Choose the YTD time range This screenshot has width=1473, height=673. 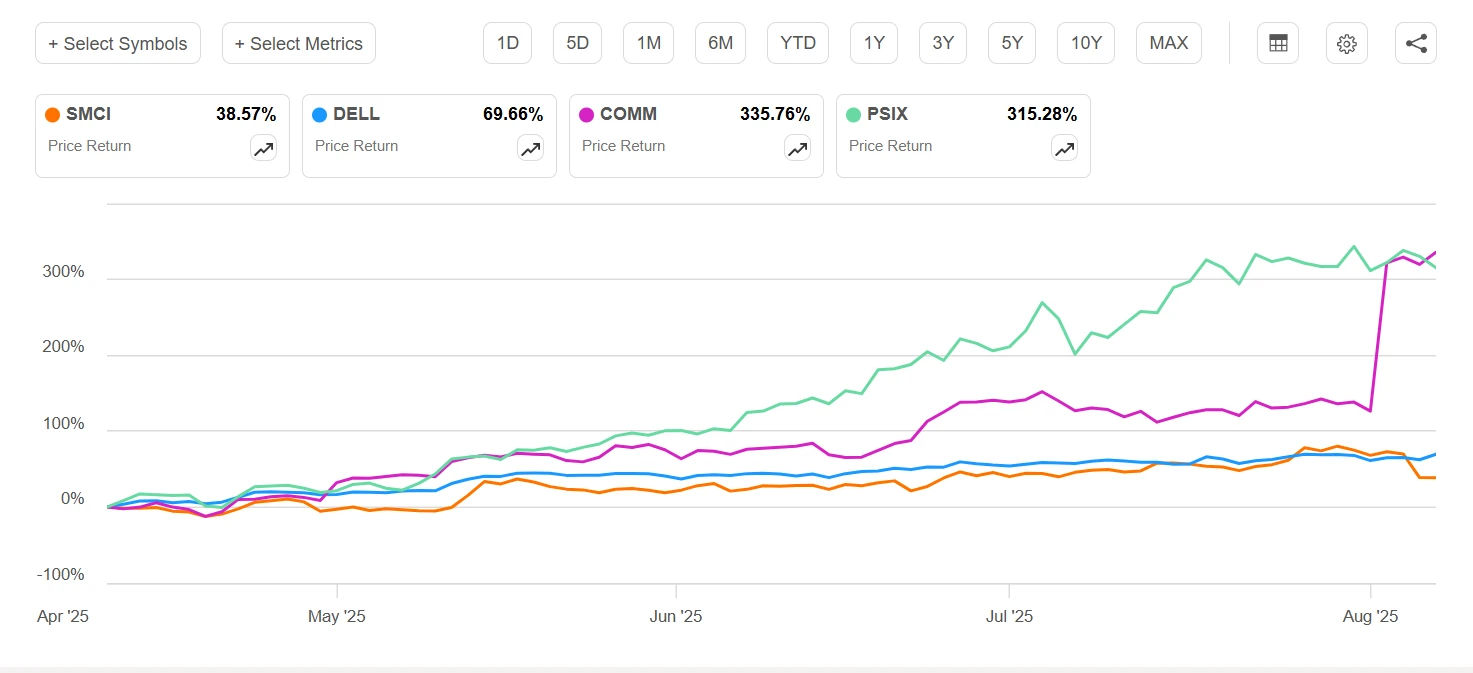797,43
